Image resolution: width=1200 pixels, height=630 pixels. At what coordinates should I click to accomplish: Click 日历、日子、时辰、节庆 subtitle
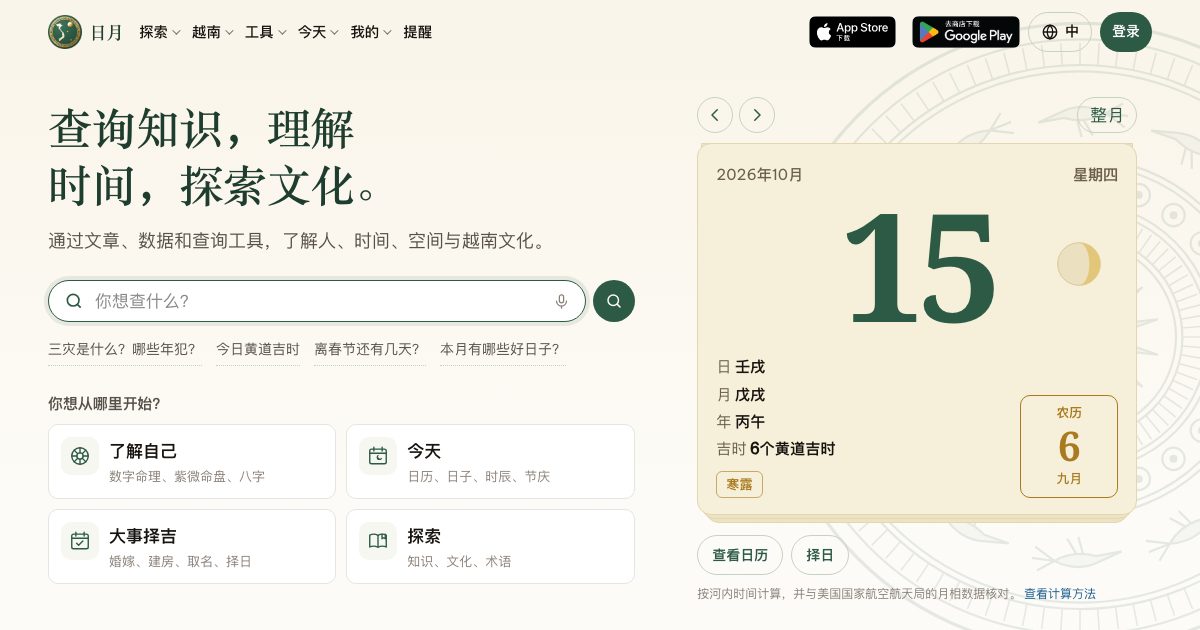479,477
